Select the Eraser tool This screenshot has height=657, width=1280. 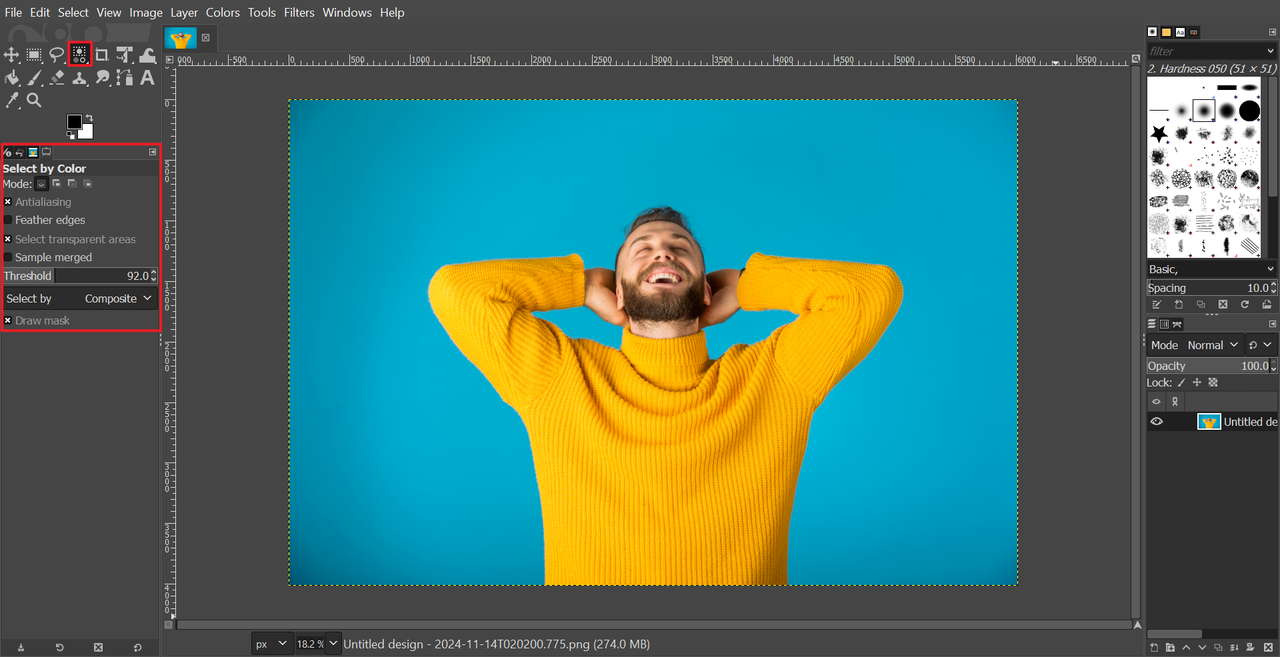pyautogui.click(x=57, y=78)
